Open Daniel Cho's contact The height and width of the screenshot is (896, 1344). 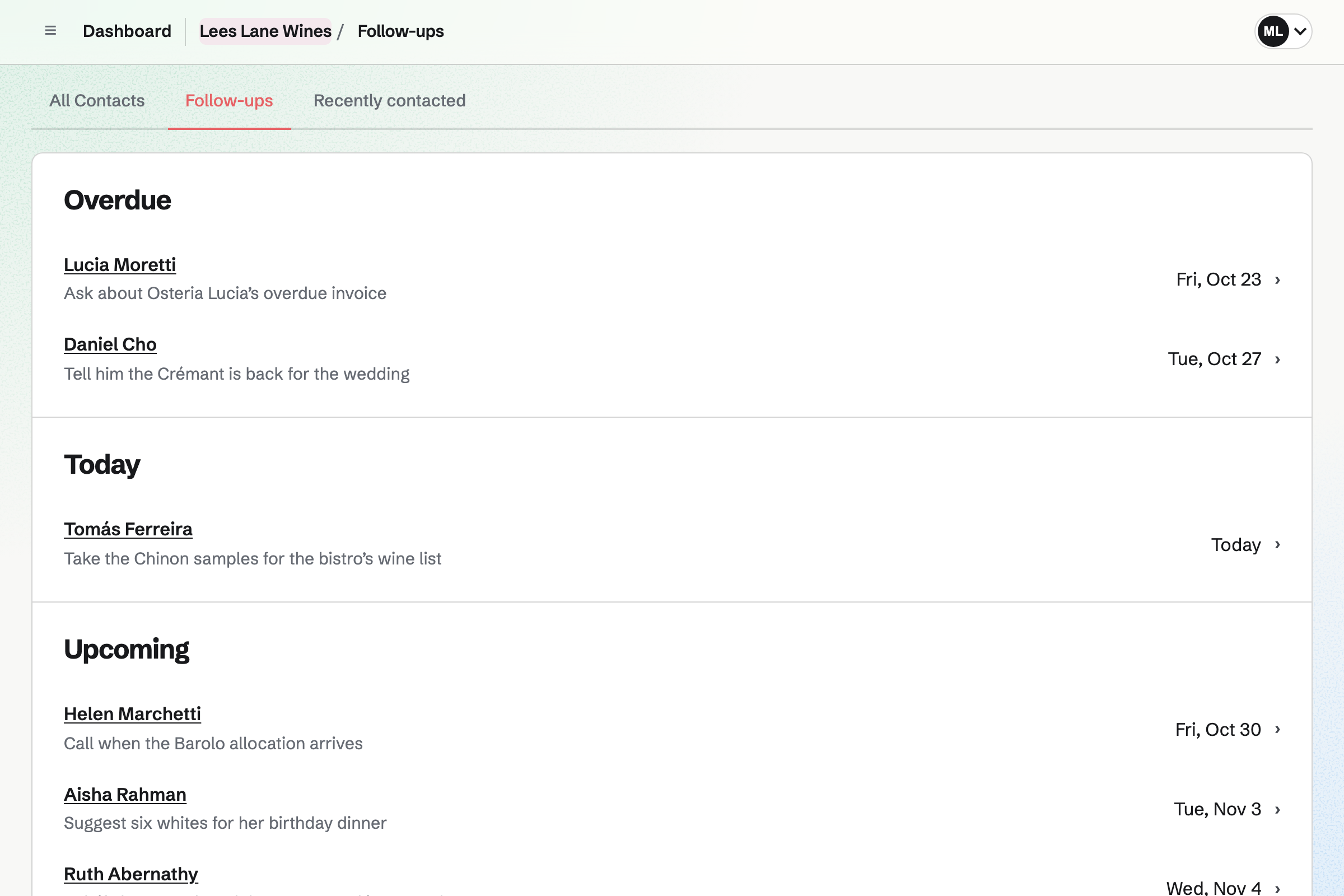(110, 344)
